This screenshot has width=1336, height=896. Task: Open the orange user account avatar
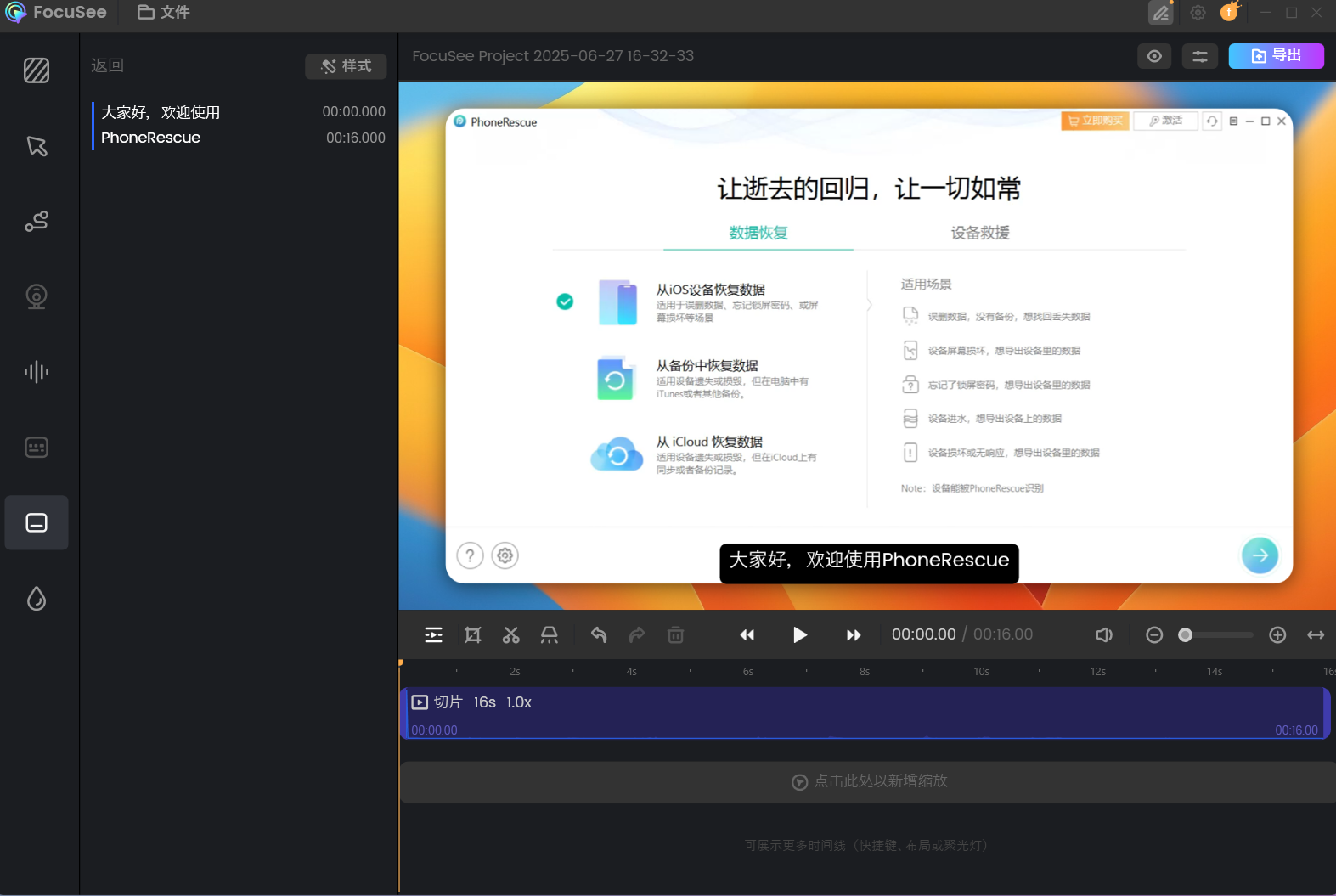click(1229, 12)
